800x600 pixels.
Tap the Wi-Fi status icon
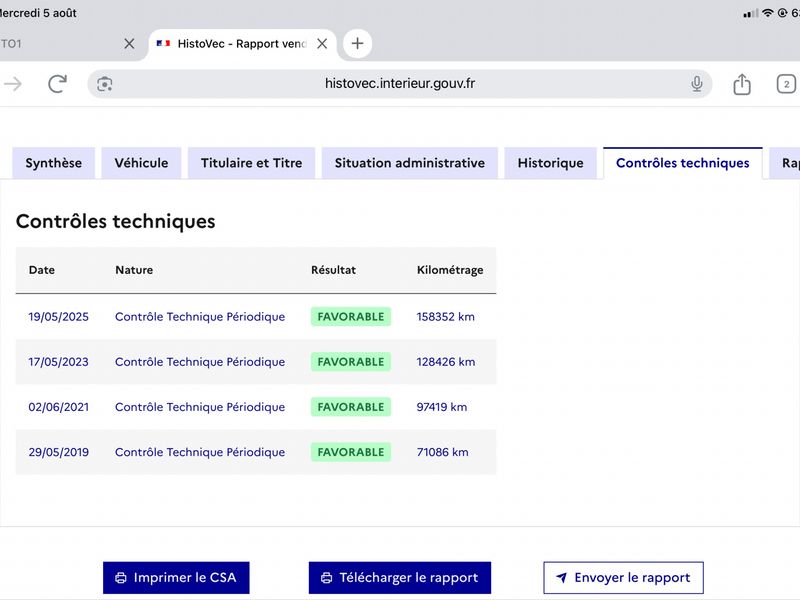pos(767,13)
